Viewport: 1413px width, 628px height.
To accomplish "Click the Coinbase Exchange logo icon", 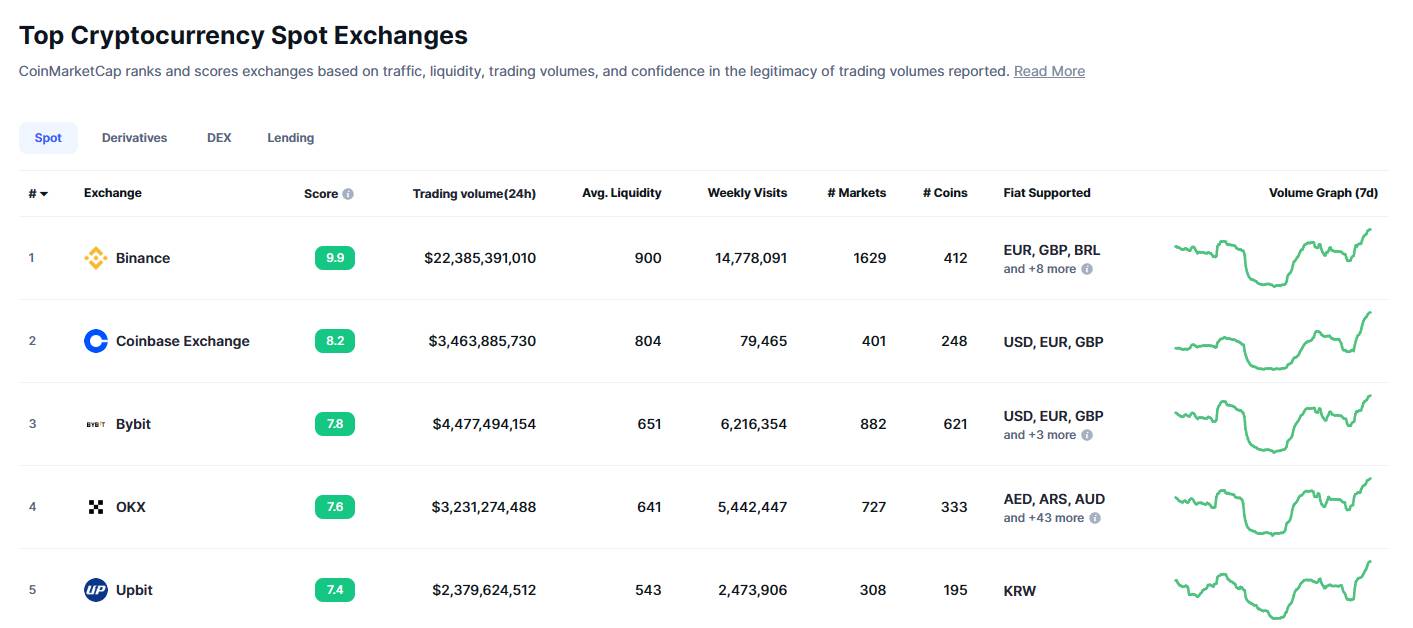I will (96, 341).
